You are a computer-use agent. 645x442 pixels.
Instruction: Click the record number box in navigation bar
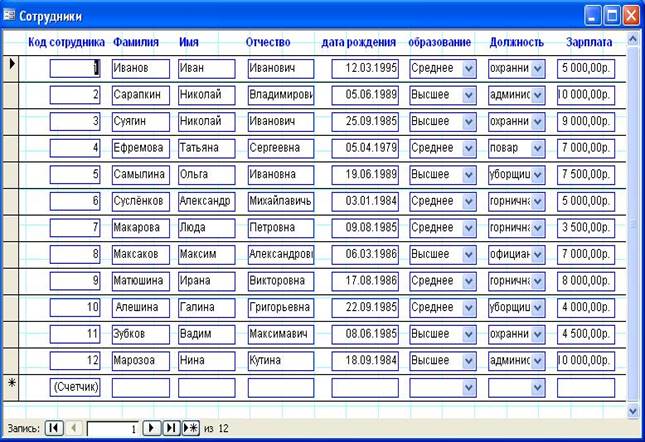coord(112,428)
